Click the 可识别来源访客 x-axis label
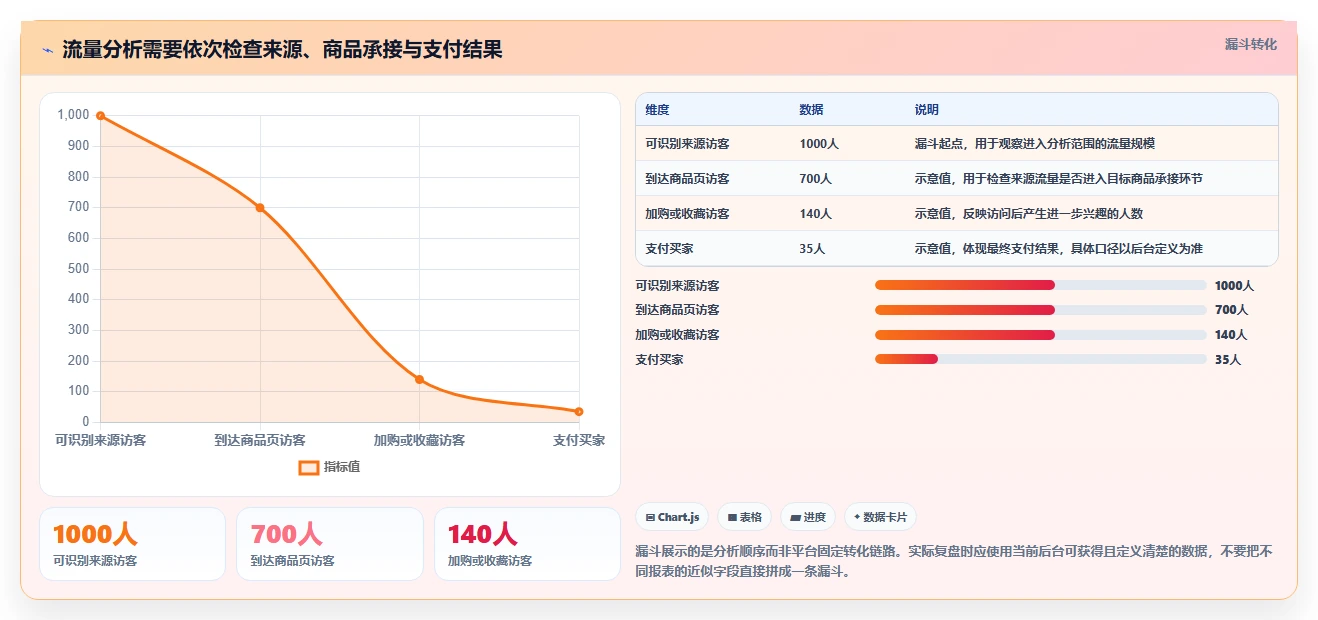Image resolution: width=1318 pixels, height=620 pixels. point(100,440)
